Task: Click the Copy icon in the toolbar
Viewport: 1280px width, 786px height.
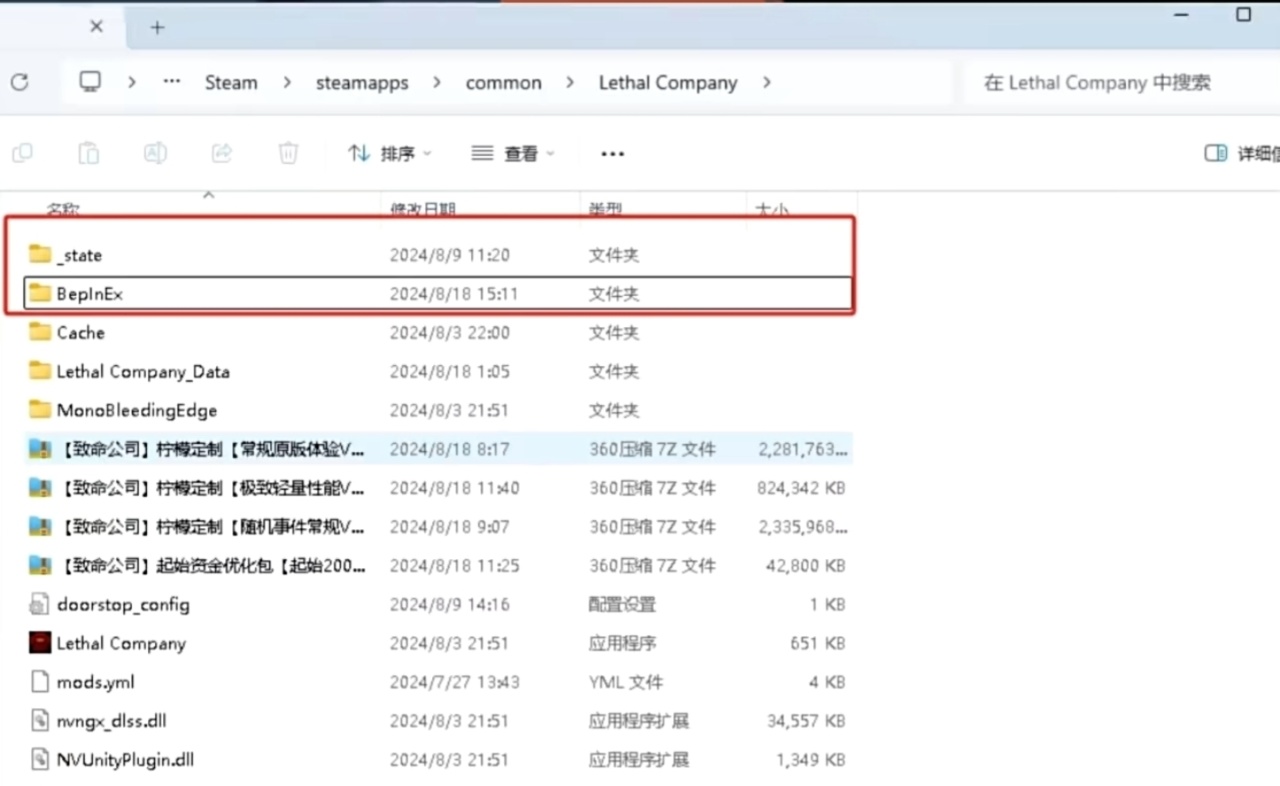Action: click(x=22, y=153)
